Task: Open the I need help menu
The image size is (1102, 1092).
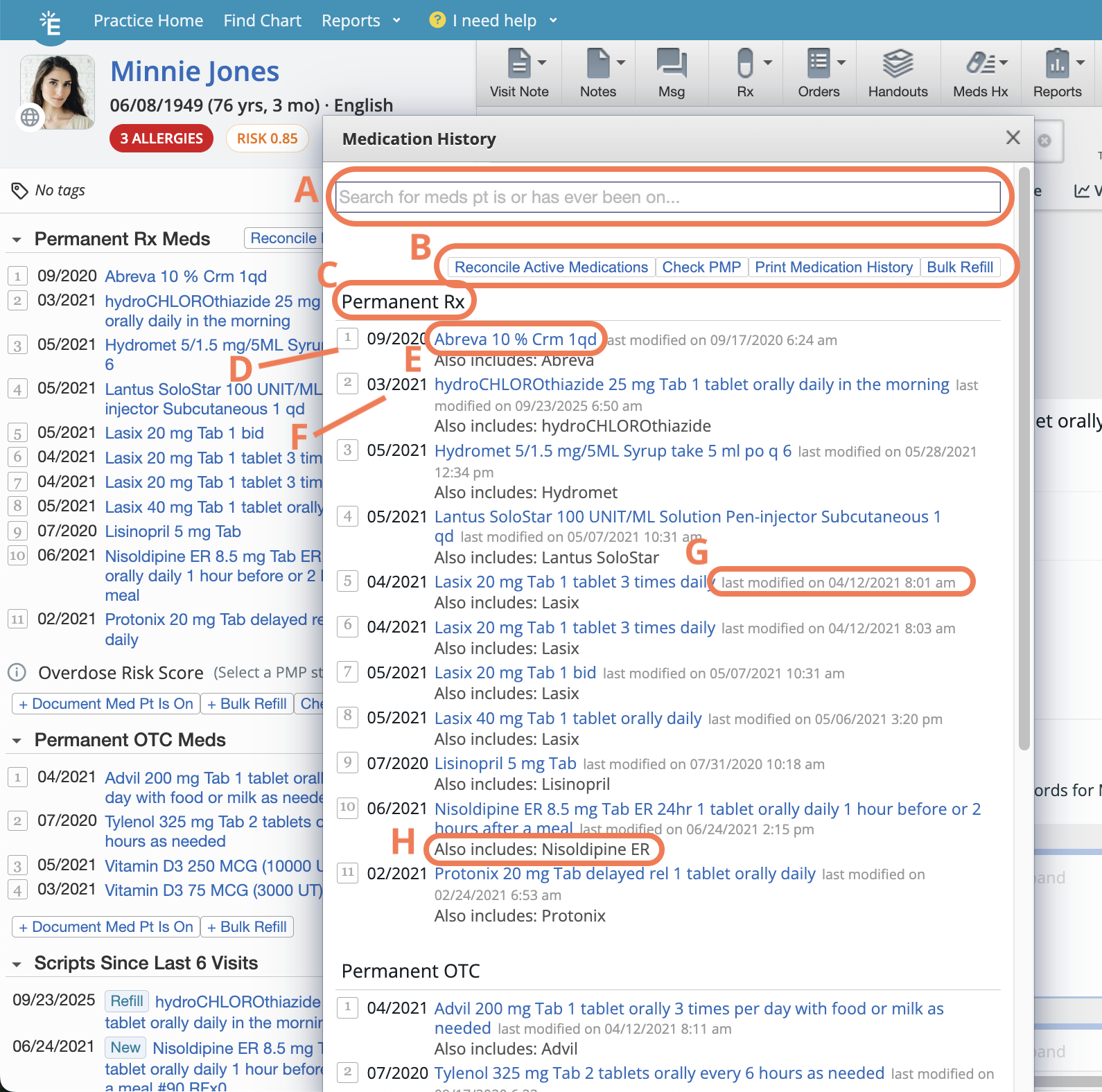Action: [x=493, y=21]
